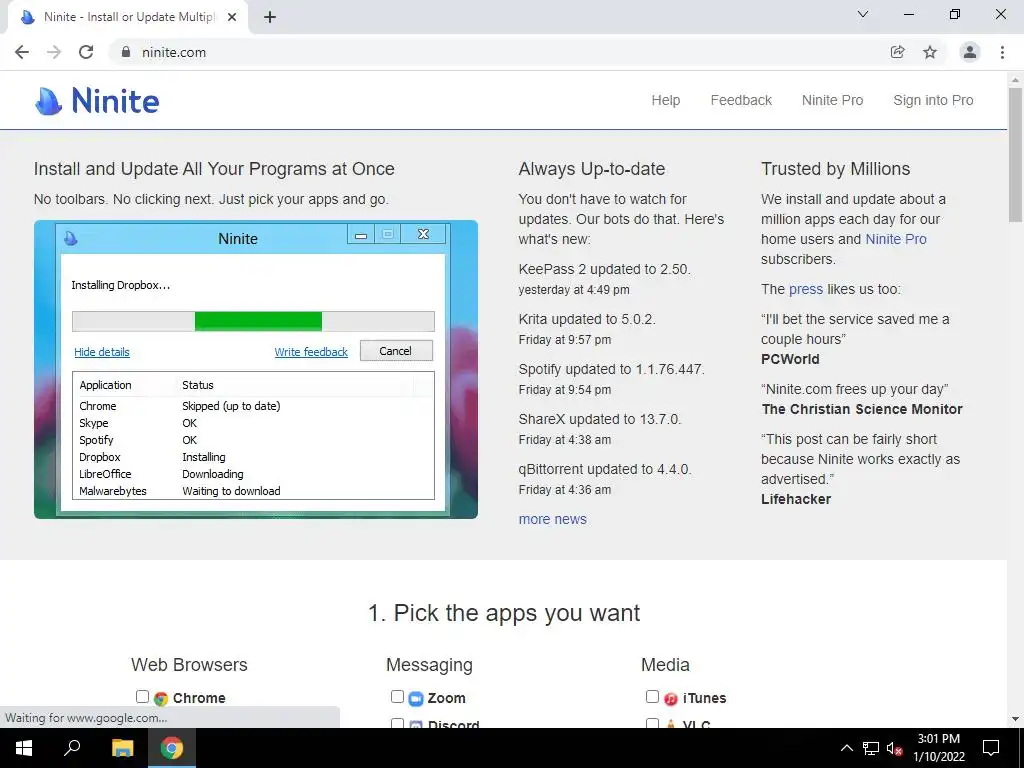Click the '1. Pick the apps you want' heading
The width and height of the screenshot is (1024, 768).
[504, 613]
